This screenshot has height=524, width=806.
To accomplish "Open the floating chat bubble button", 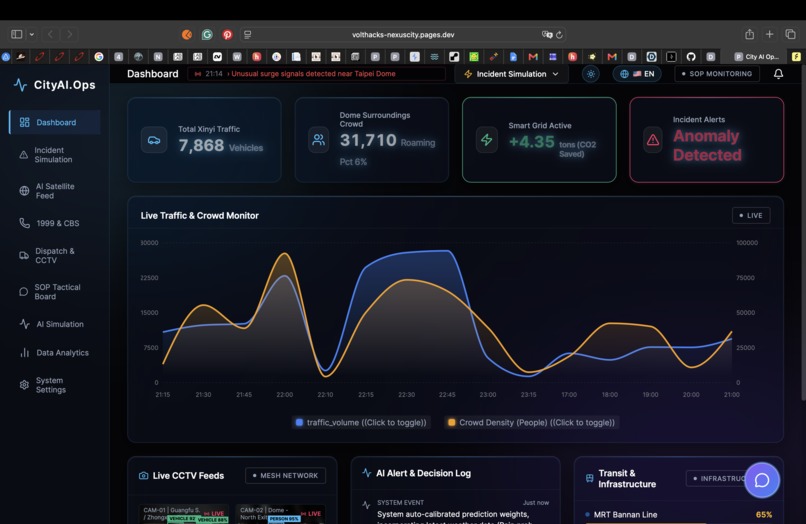I will coord(762,480).
